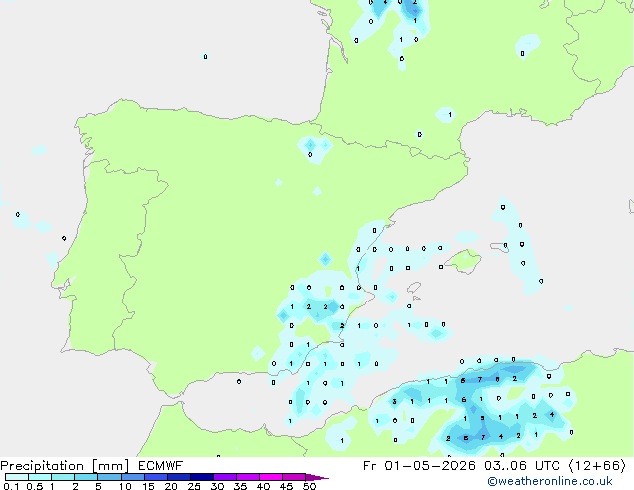Click the "0.1" legend label

11,486
